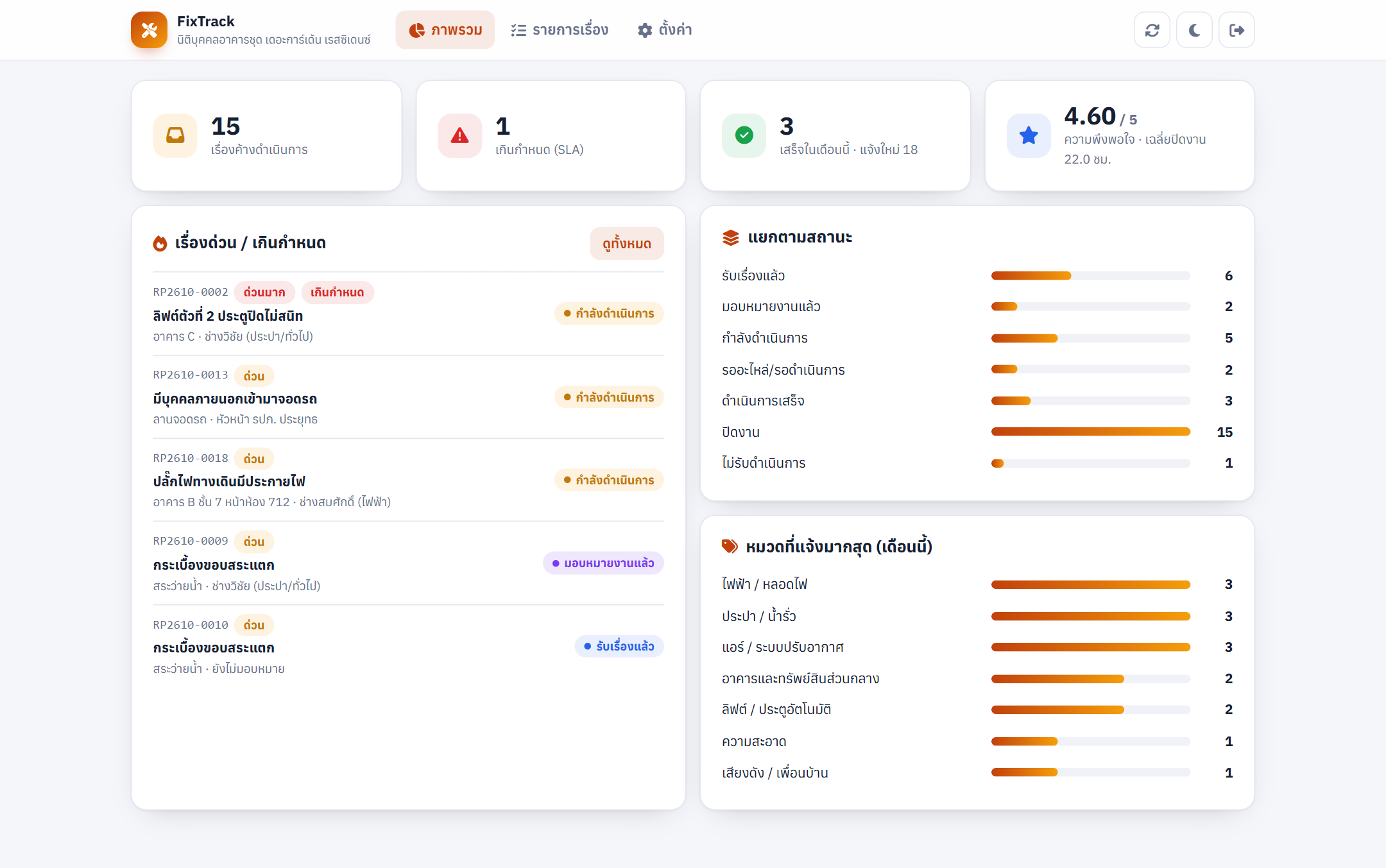Click the กำลังดำเนินการ row in status breakdown

[977, 338]
